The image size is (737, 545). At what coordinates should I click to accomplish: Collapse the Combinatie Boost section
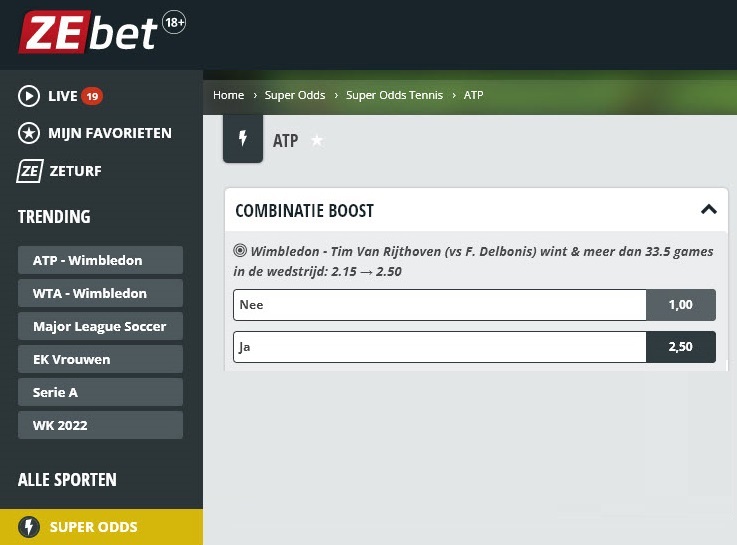(x=709, y=210)
